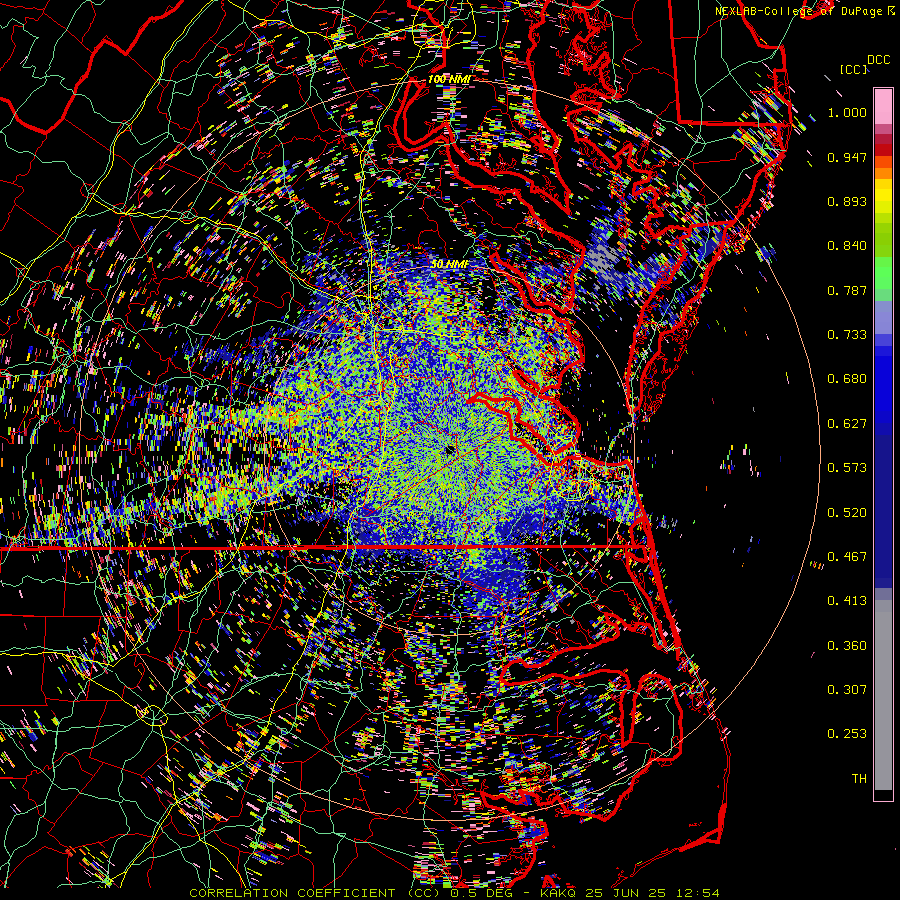Screen dimensions: 900x900
Task: Click the gray segment of color bar
Action: (x=883, y=695)
